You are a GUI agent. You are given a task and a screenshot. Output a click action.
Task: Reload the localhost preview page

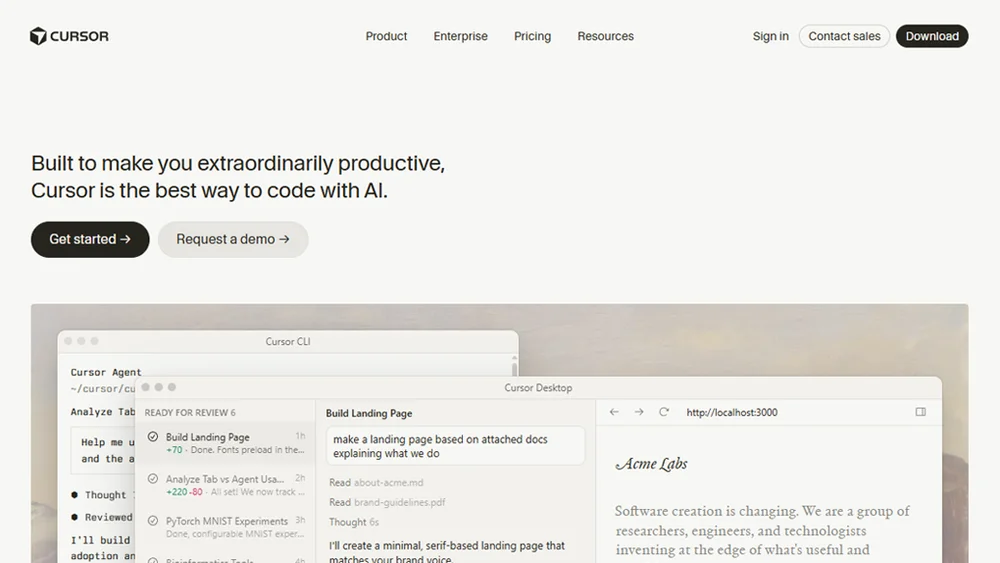[664, 412]
